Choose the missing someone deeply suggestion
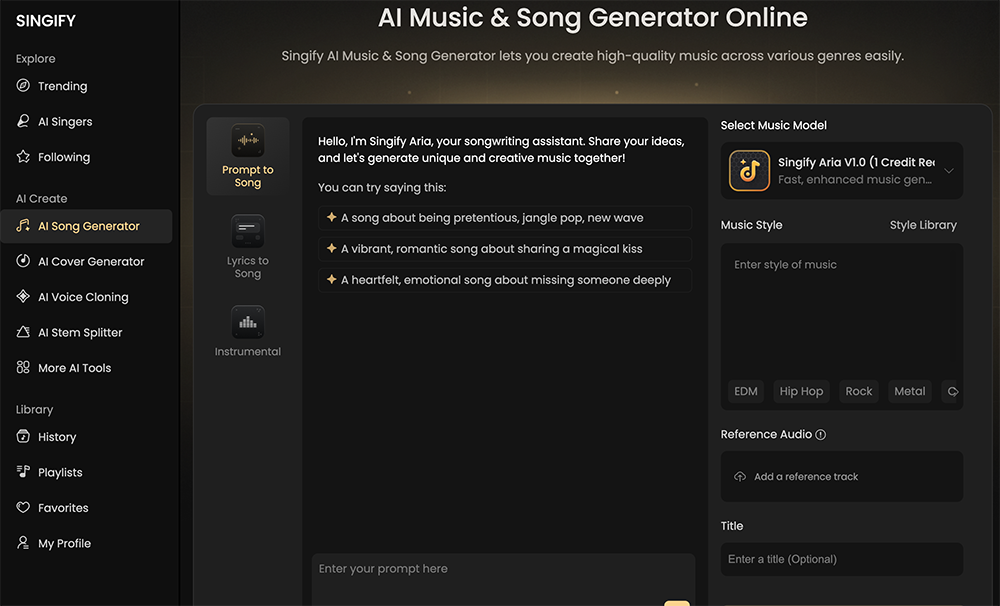This screenshot has width=1000, height=606. (504, 279)
